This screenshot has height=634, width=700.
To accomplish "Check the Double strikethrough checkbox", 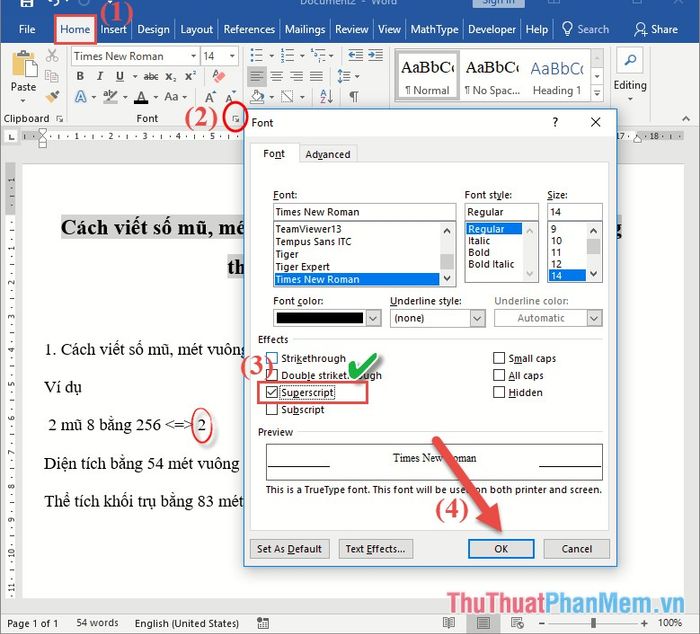I will click(271, 375).
